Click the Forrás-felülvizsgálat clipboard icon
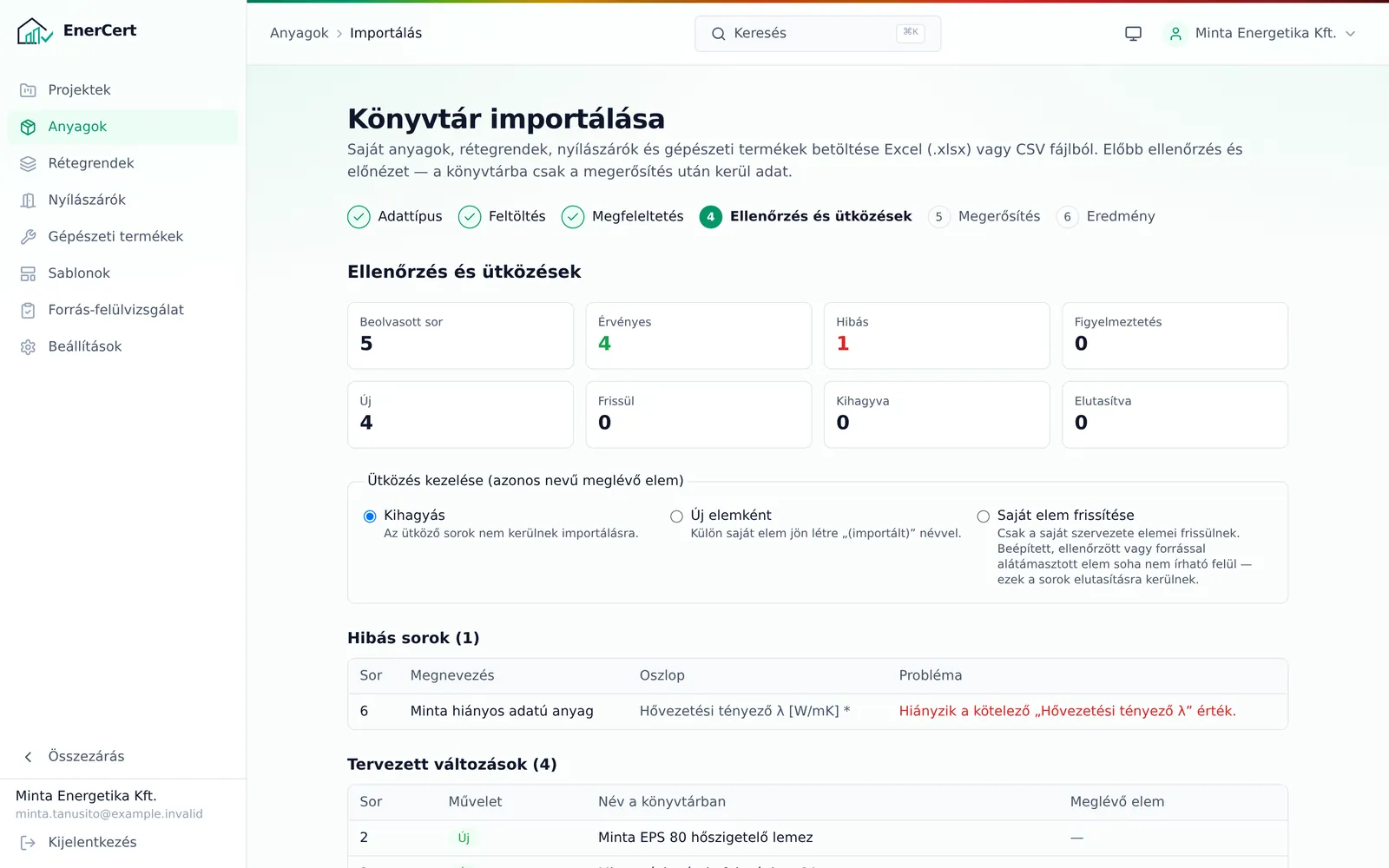This screenshot has width=1389, height=868. pyautogui.click(x=28, y=310)
